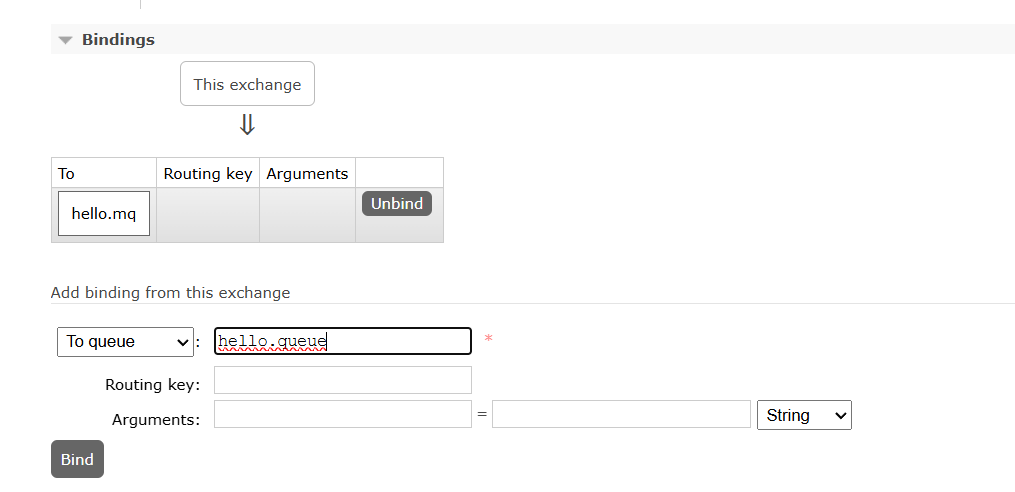
Task: Collapse the Bindings section triangle
Action: pos(66,40)
